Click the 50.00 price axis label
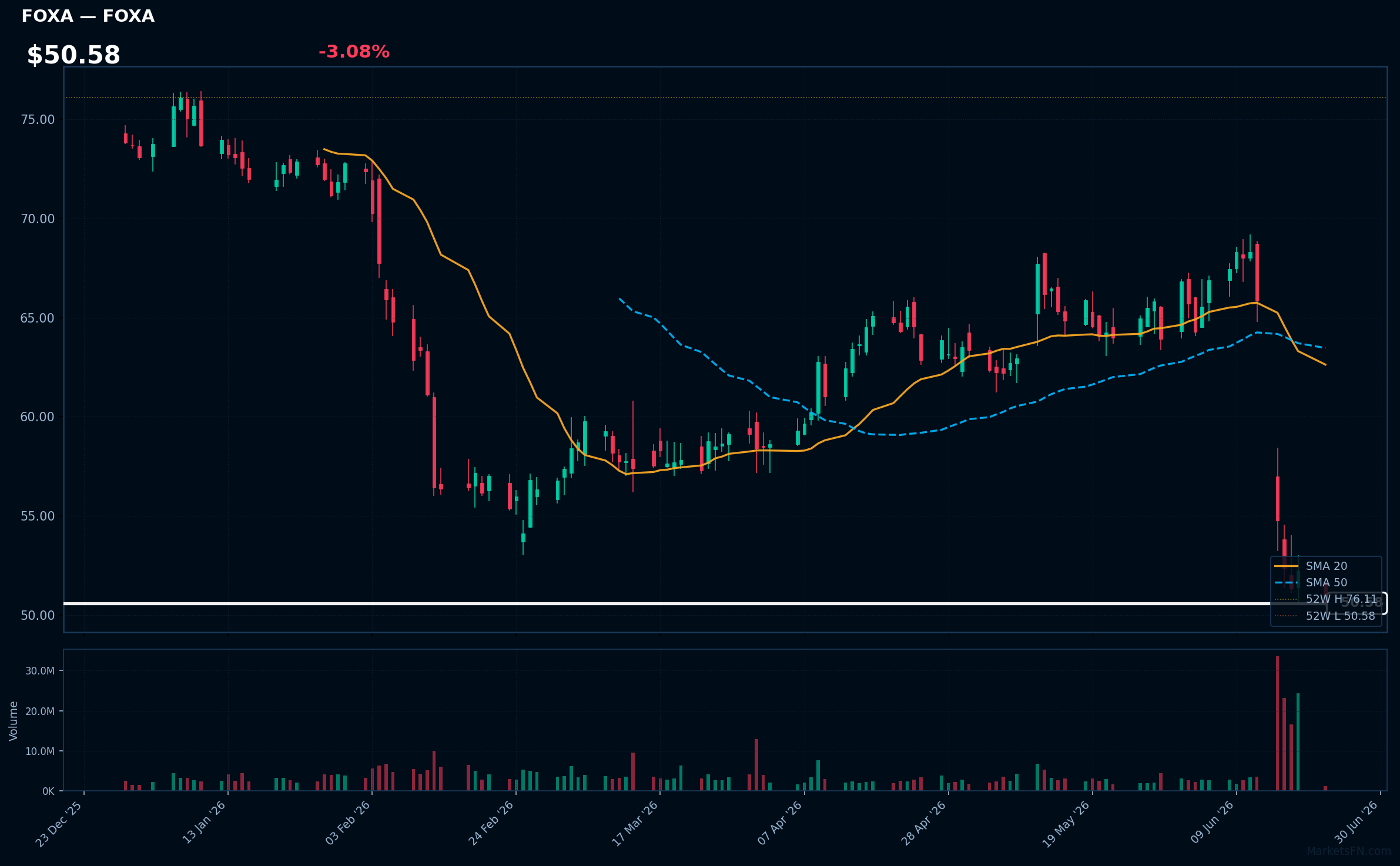The width and height of the screenshot is (1400, 866). [38, 616]
